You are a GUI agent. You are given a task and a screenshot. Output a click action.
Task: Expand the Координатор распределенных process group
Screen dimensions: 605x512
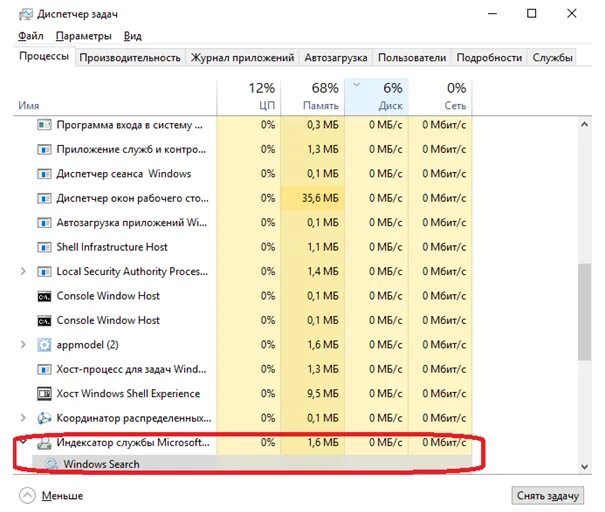click(x=23, y=418)
